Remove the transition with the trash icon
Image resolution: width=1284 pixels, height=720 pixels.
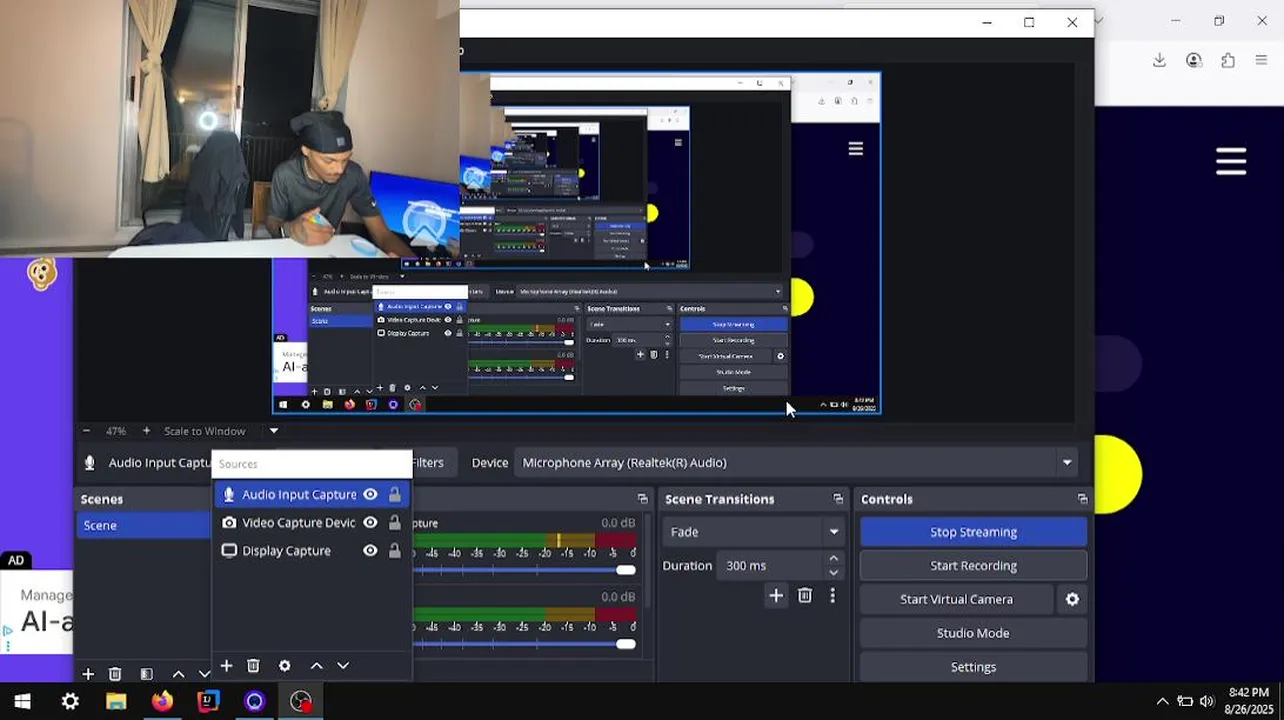click(x=805, y=595)
